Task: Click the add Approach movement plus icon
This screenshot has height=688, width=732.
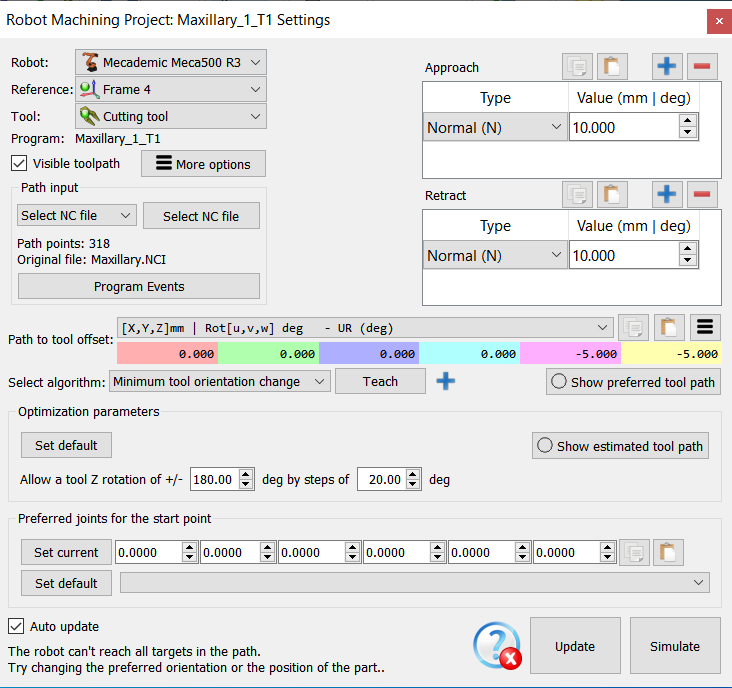Action: click(x=667, y=67)
